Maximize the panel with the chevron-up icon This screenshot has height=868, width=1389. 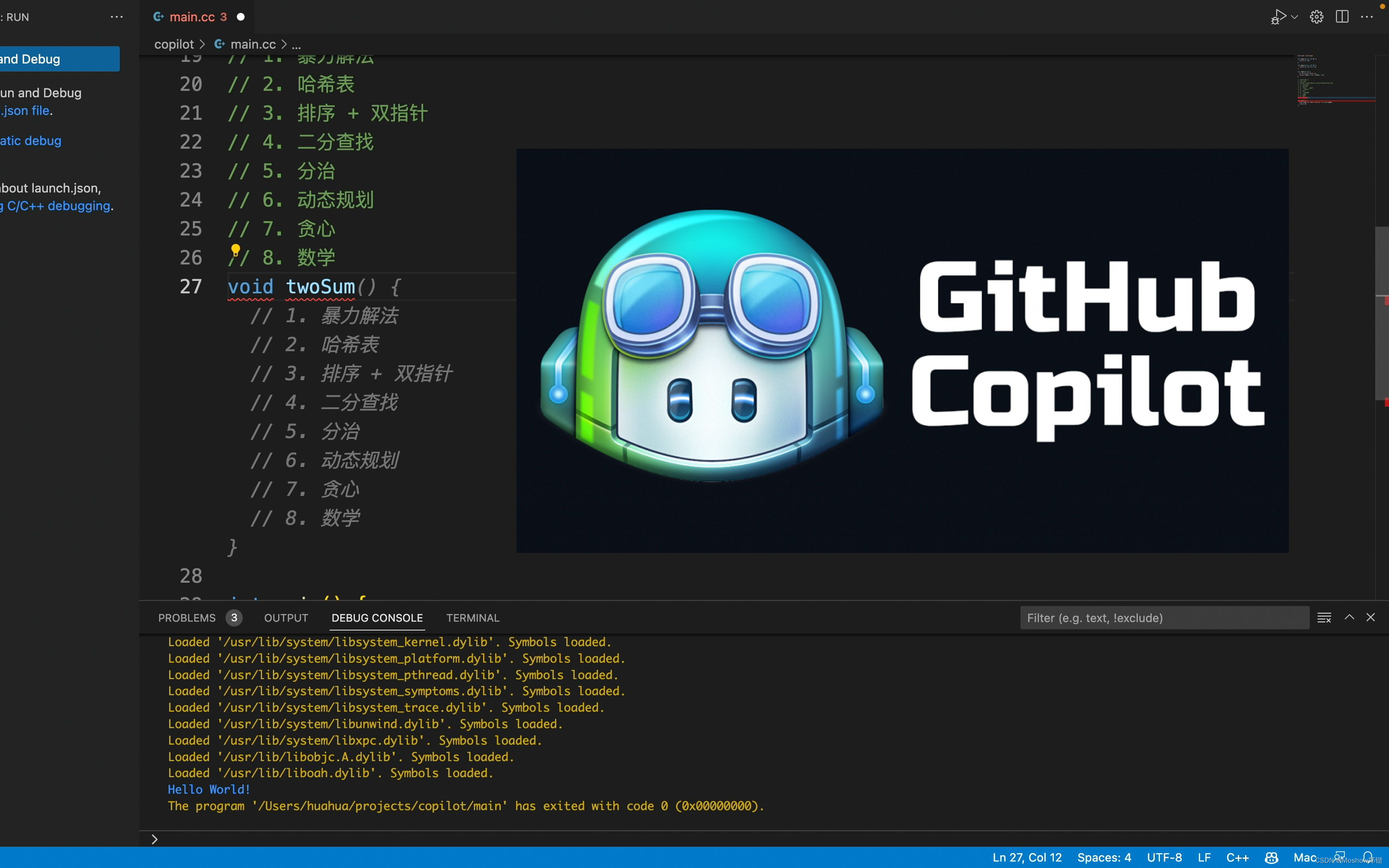[1349, 617]
